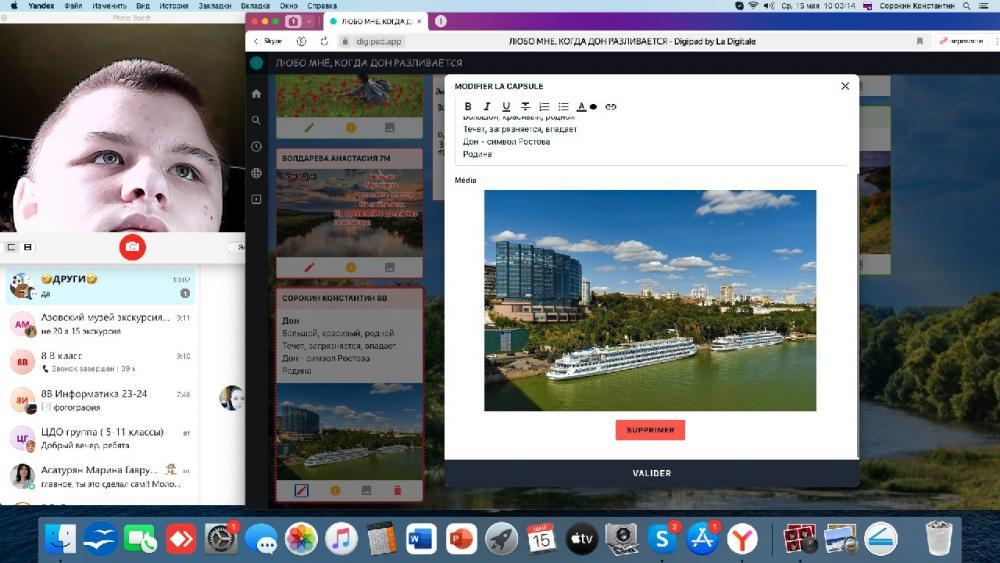Launch Photos from the Dock
Viewport: 1000px width, 563px height.
[x=301, y=539]
